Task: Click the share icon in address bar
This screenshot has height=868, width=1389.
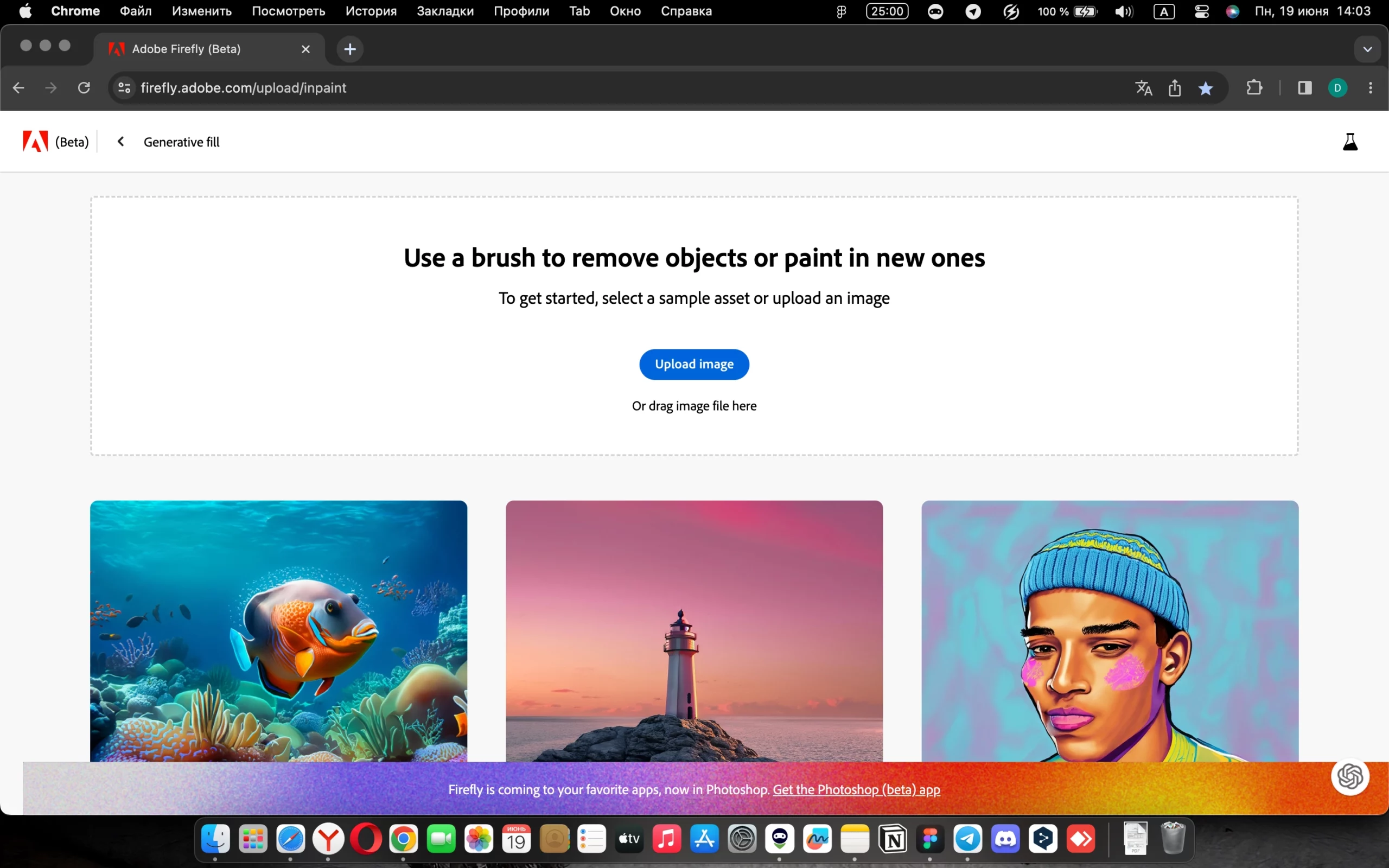Action: (1174, 88)
